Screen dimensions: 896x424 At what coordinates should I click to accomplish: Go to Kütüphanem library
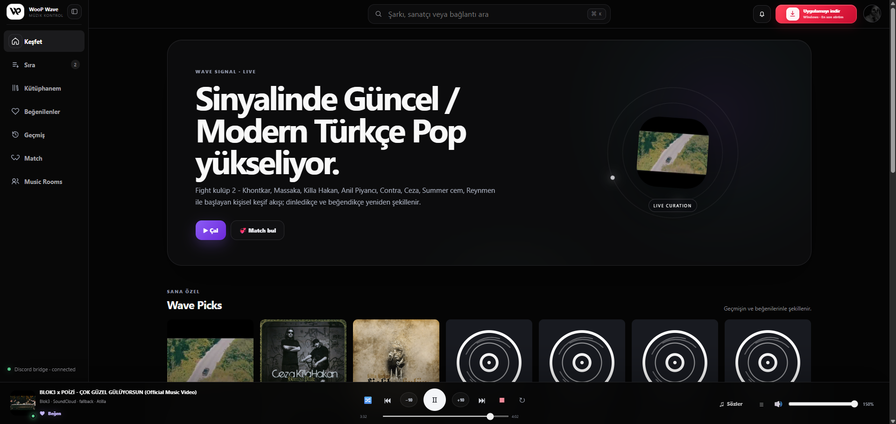[x=44, y=88]
